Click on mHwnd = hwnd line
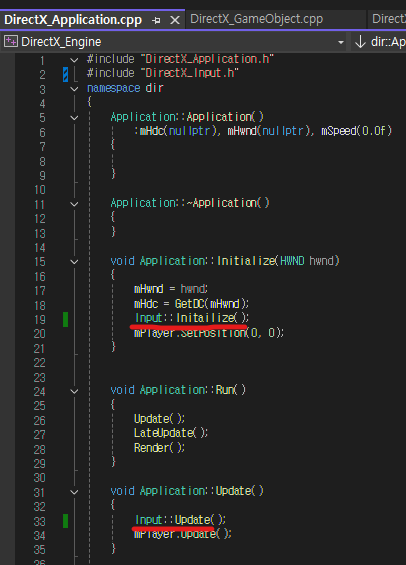 point(171,289)
